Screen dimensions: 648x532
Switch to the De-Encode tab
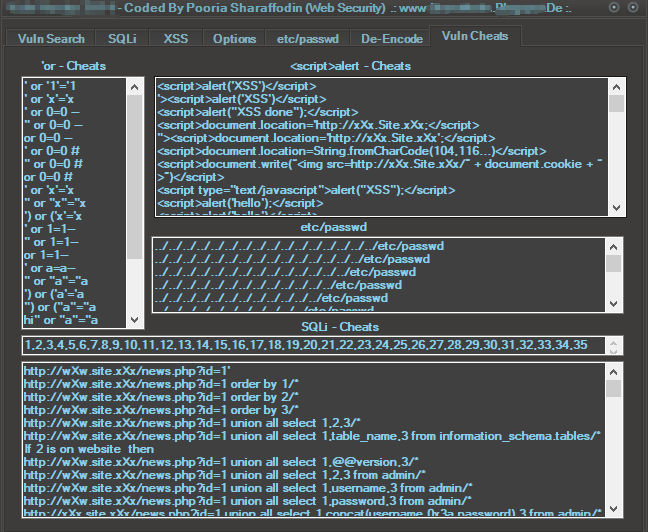click(x=392, y=38)
